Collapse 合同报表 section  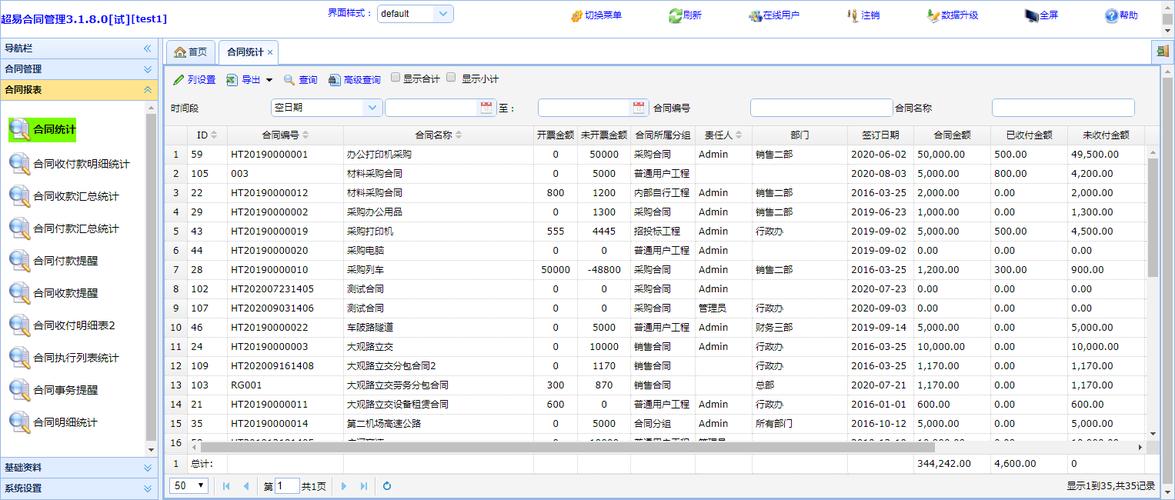pos(79,89)
